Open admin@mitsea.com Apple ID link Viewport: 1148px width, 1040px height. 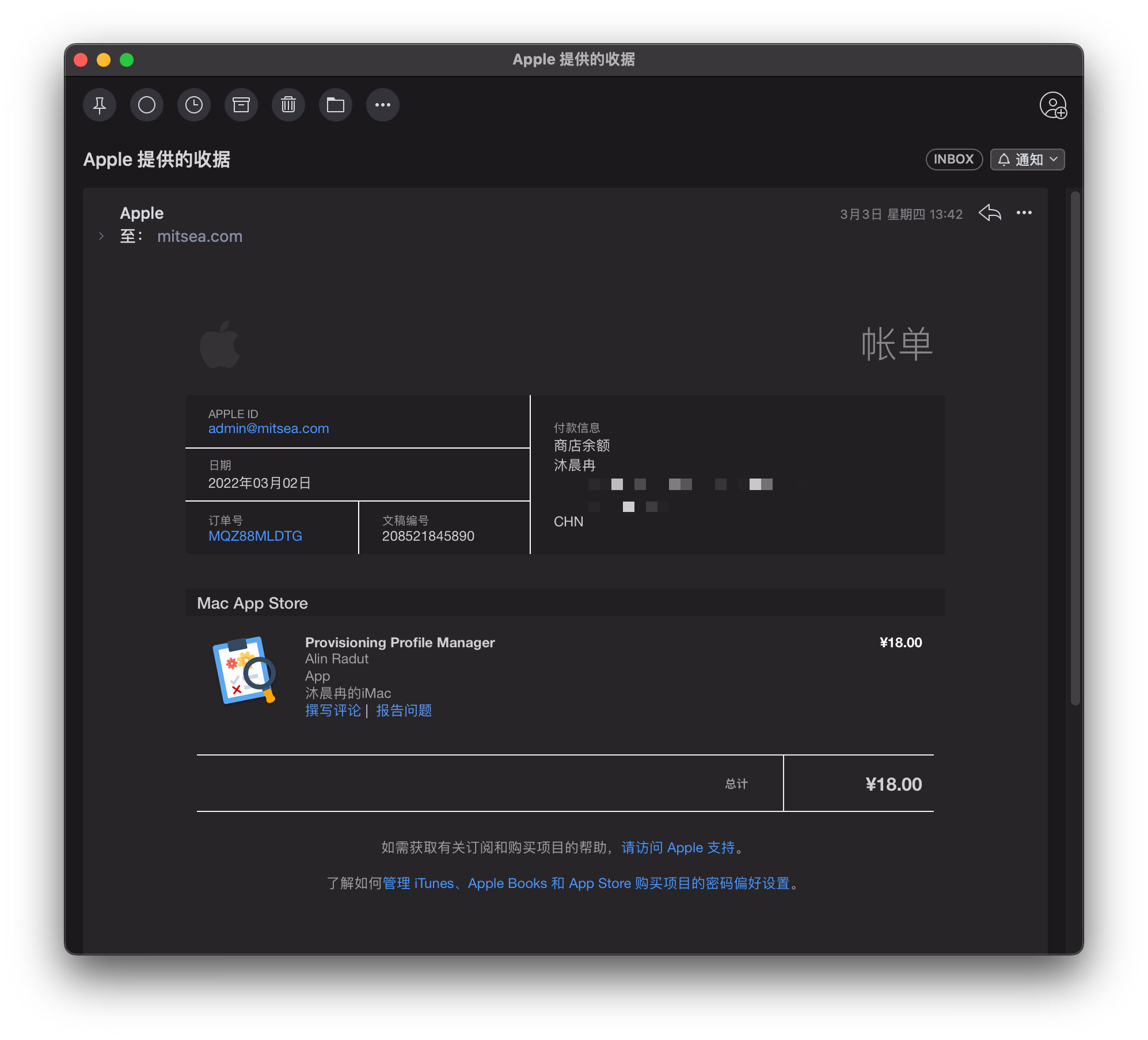(x=268, y=428)
